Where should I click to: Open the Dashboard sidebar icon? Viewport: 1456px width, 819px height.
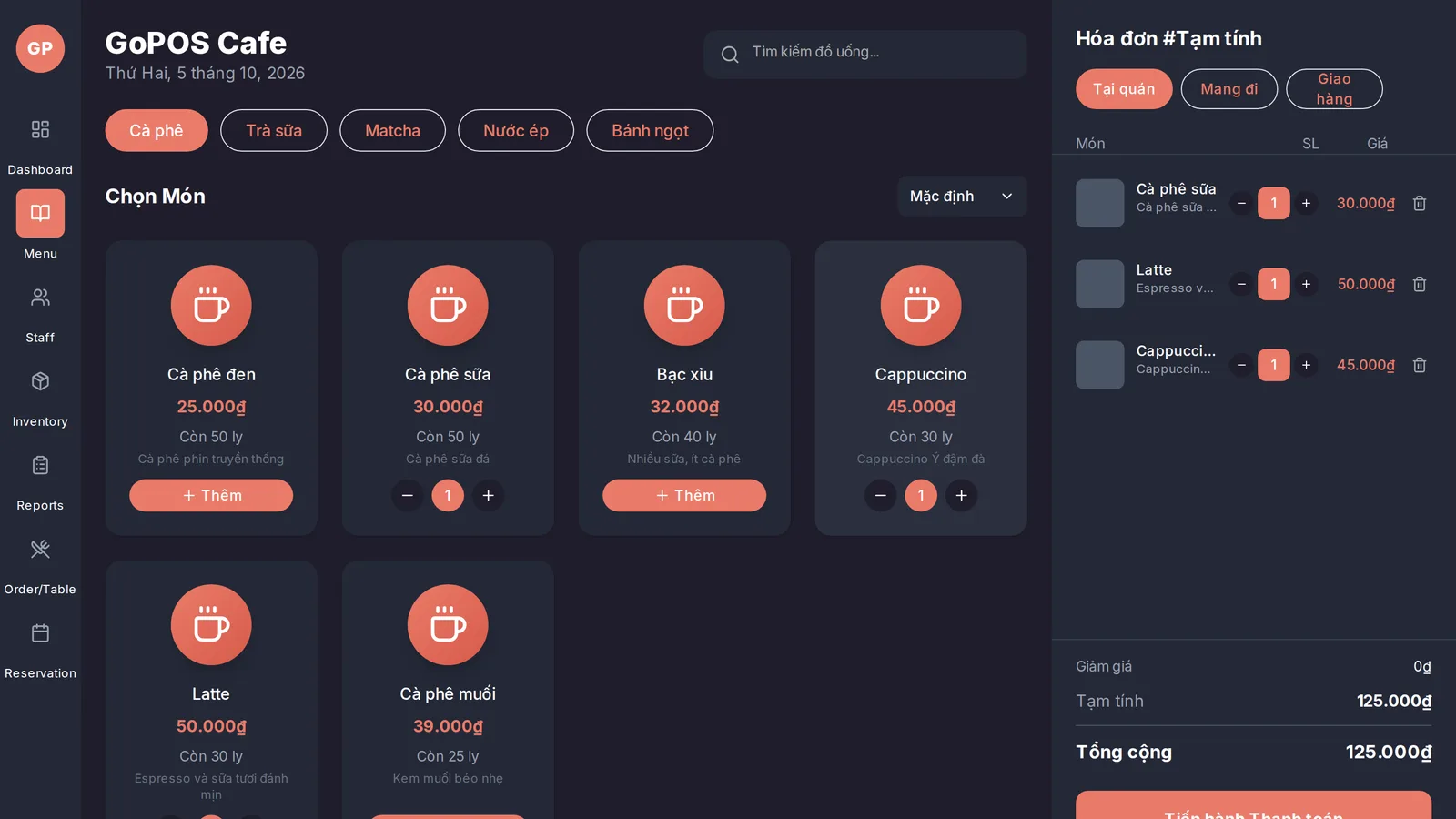click(x=40, y=129)
